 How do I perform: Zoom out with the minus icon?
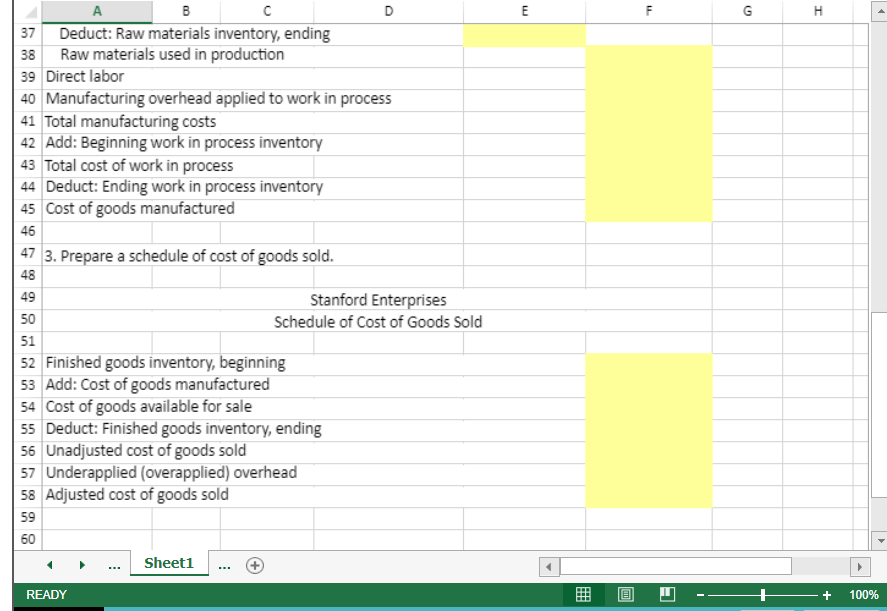pyautogui.click(x=699, y=594)
